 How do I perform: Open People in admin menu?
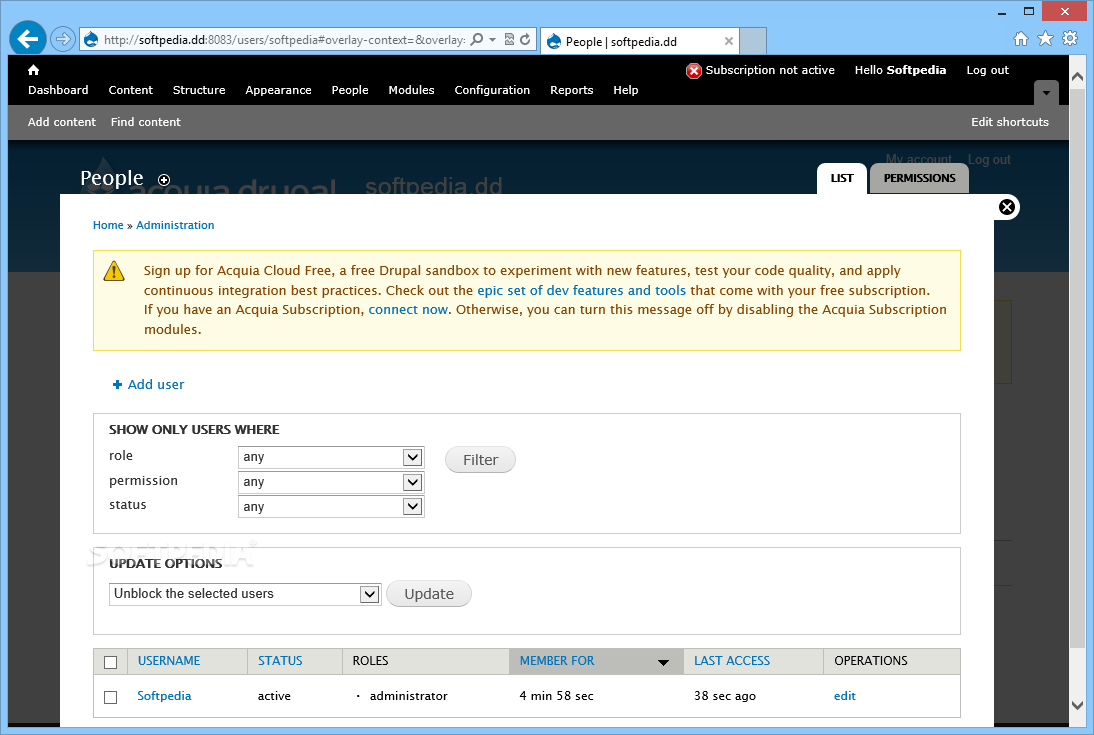pos(350,90)
